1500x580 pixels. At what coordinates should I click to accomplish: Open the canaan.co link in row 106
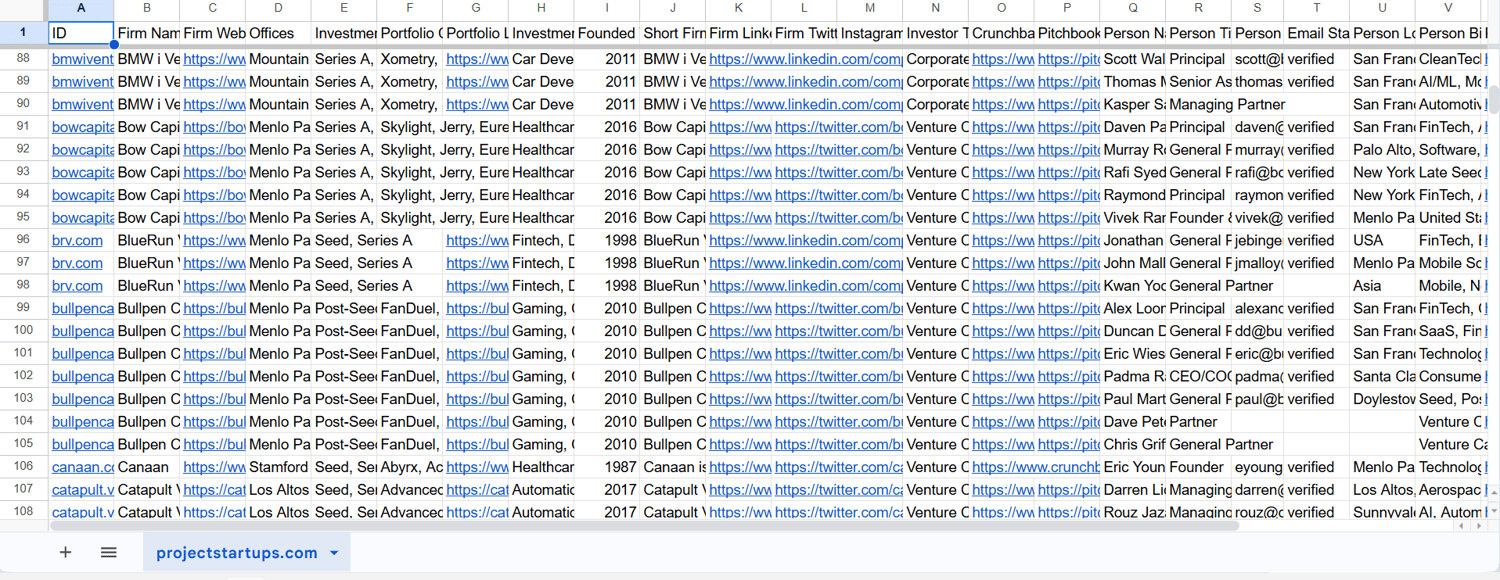83,467
